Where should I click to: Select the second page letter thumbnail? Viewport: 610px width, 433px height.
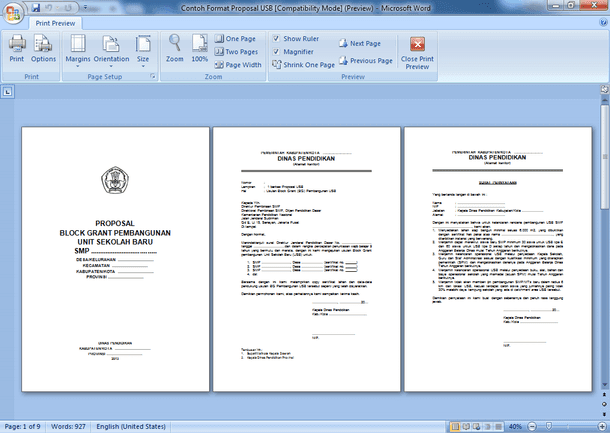[307, 259]
